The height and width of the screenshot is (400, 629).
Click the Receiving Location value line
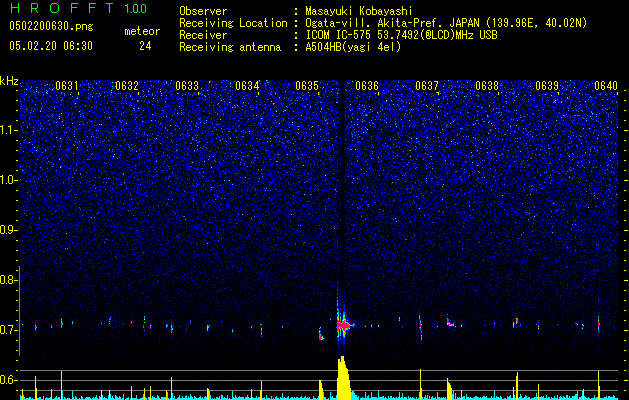446,23
